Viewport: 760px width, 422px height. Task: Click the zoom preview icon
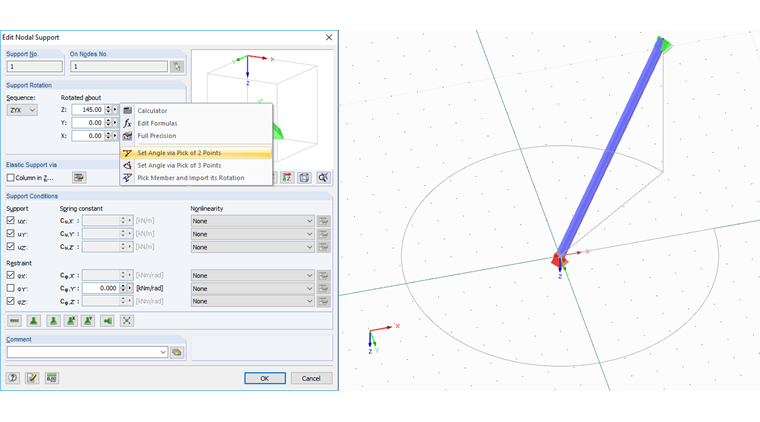coord(323,178)
